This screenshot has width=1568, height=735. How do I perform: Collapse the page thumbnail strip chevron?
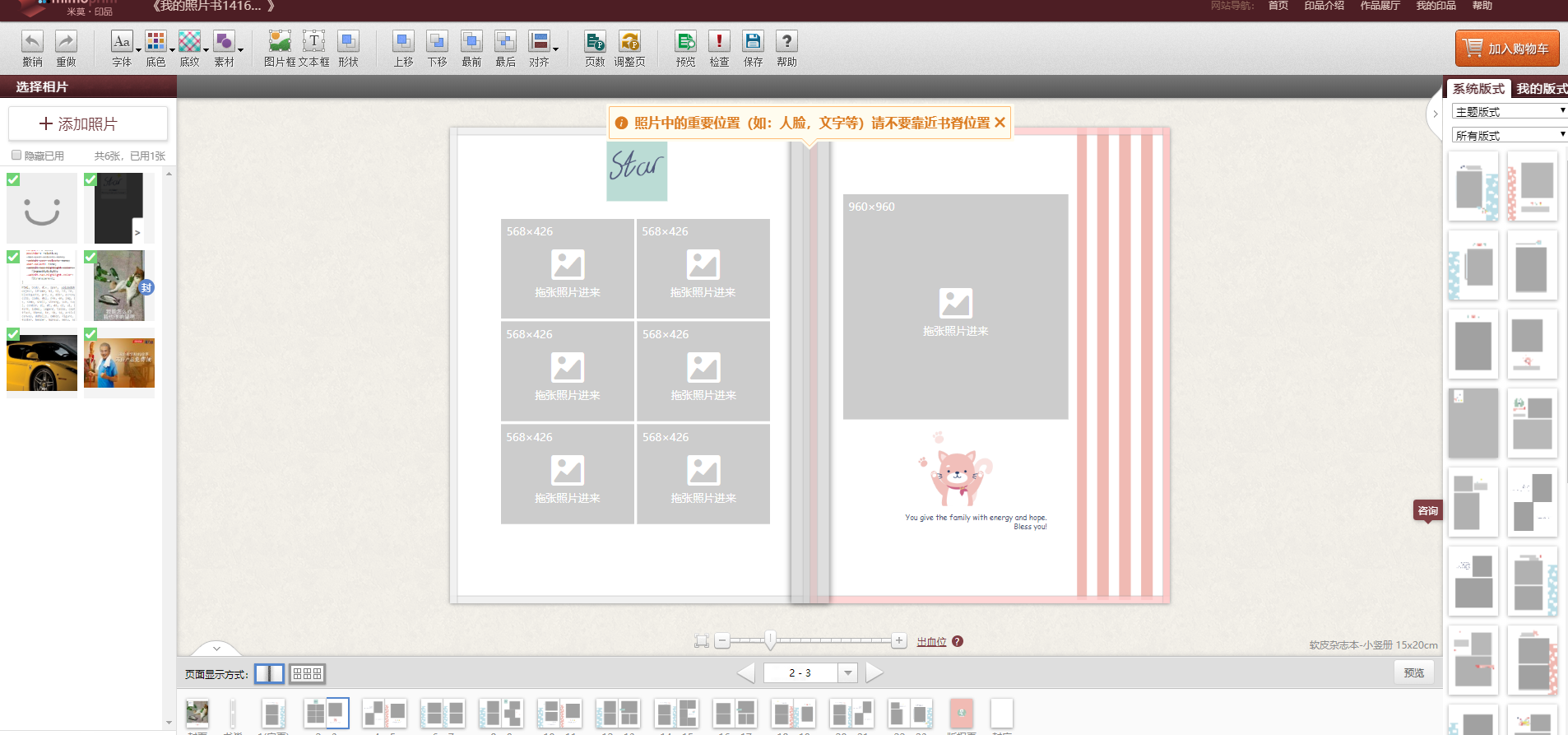coord(216,649)
